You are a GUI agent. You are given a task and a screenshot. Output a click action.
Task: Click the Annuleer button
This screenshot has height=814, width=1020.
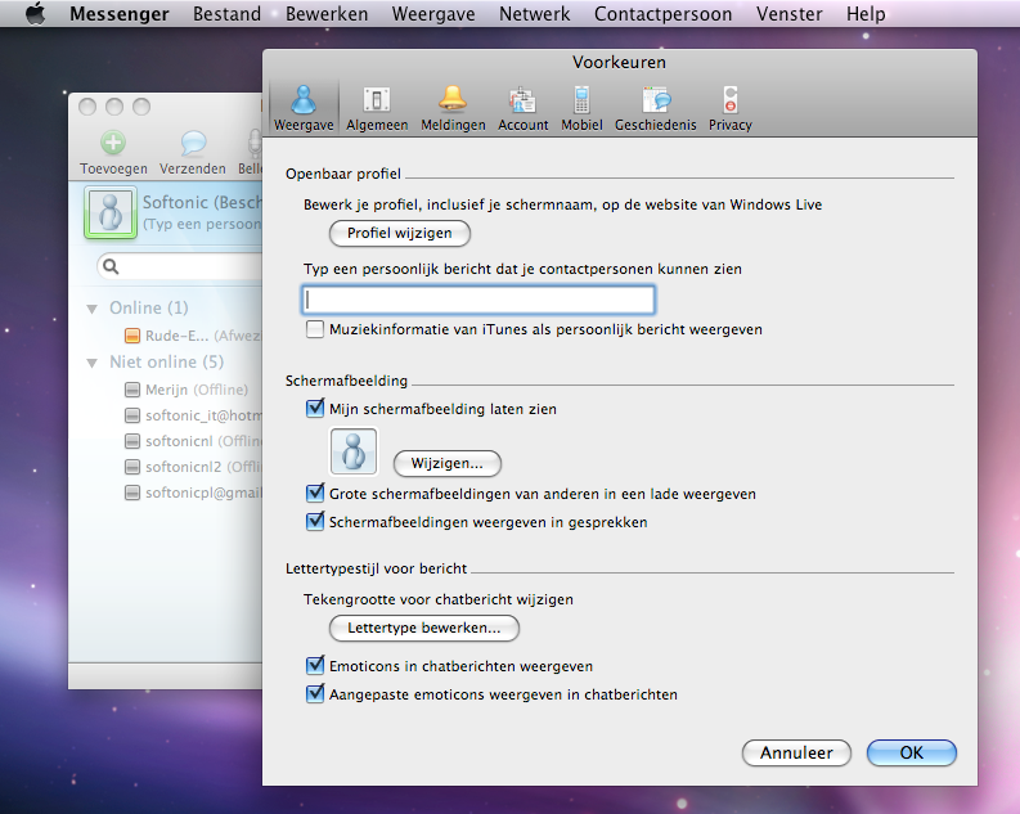(796, 753)
